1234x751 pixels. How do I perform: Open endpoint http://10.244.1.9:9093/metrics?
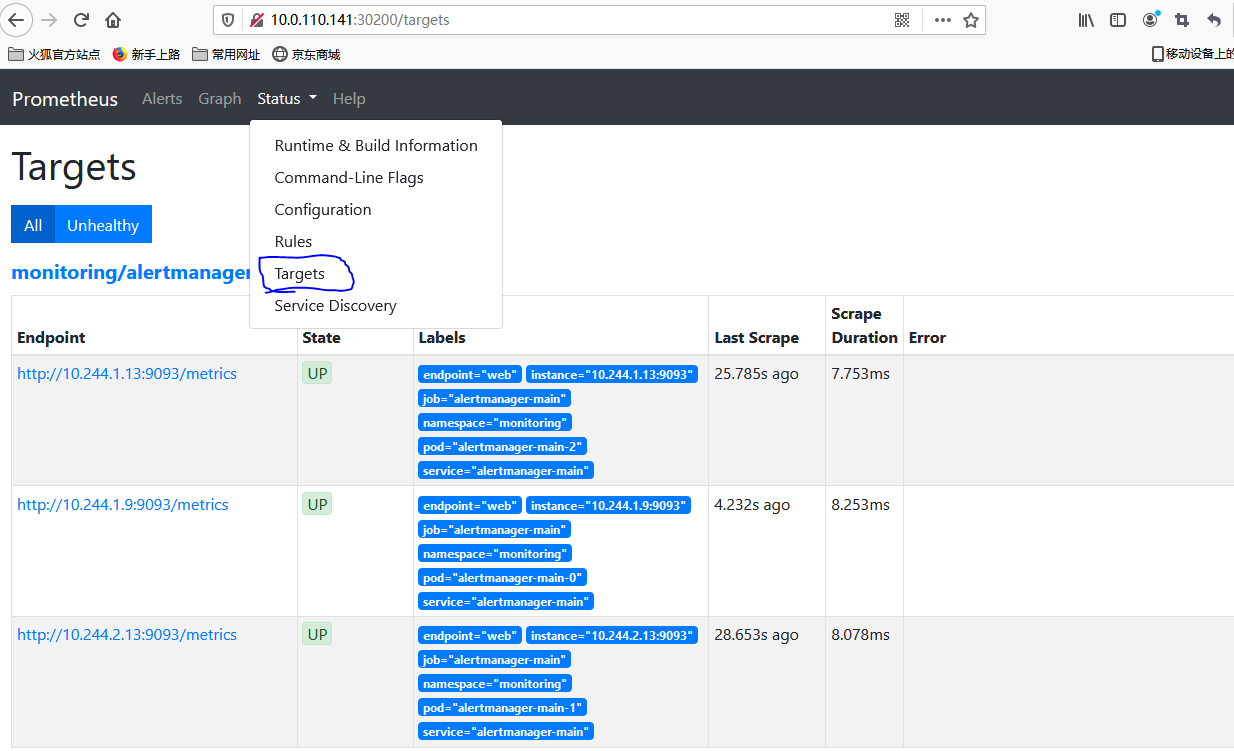[123, 505]
